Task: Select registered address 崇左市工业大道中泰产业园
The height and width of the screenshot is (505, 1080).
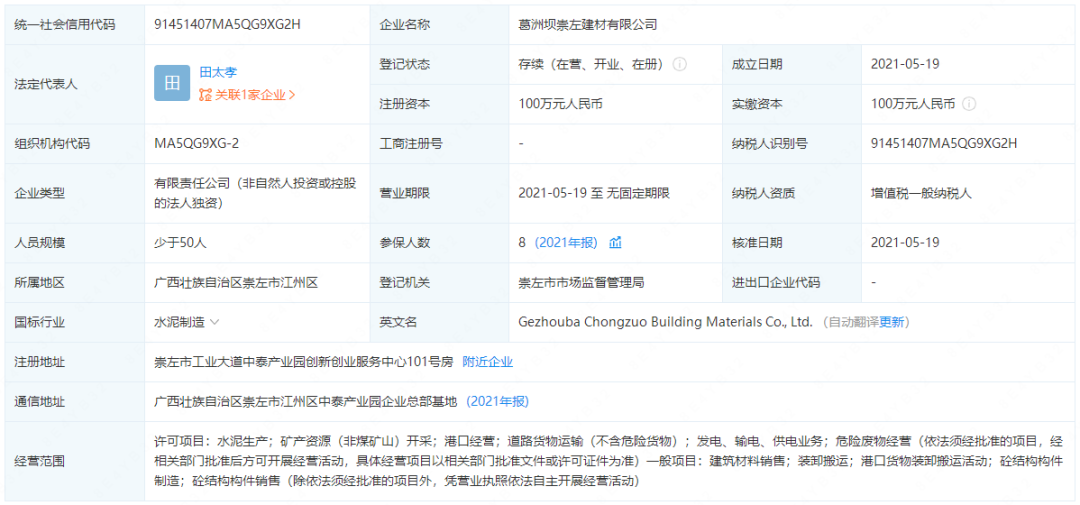Action: 304,361
